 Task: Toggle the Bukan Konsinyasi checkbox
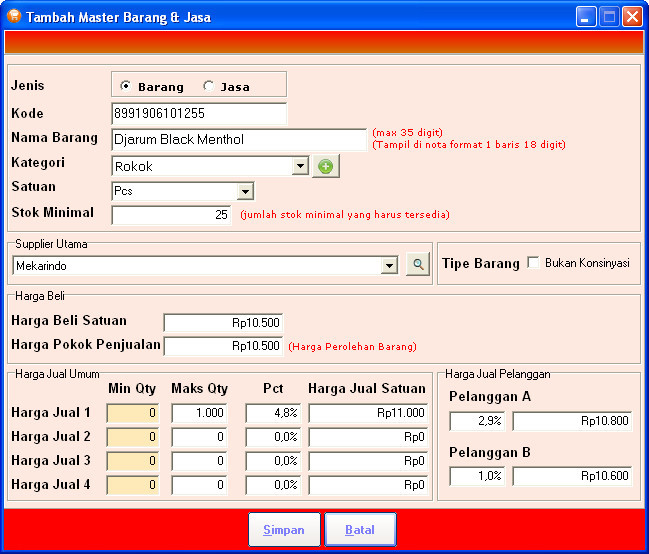coord(534,263)
